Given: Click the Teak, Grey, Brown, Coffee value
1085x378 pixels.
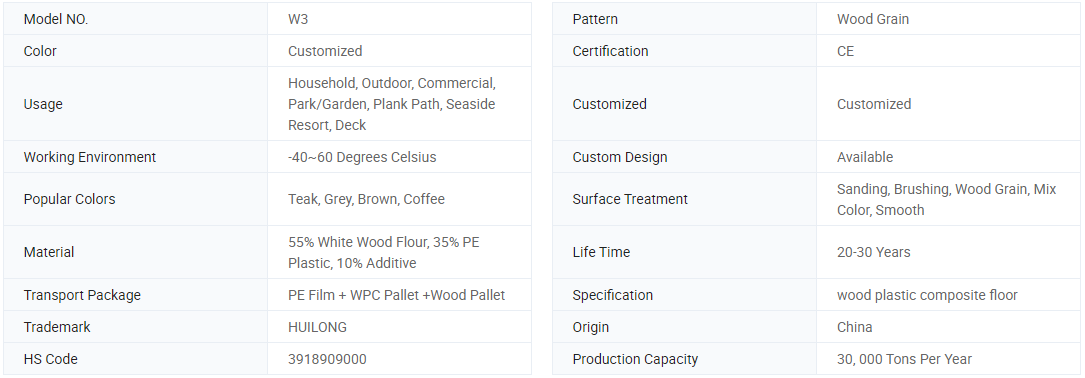Looking at the screenshot, I should click(x=366, y=199).
